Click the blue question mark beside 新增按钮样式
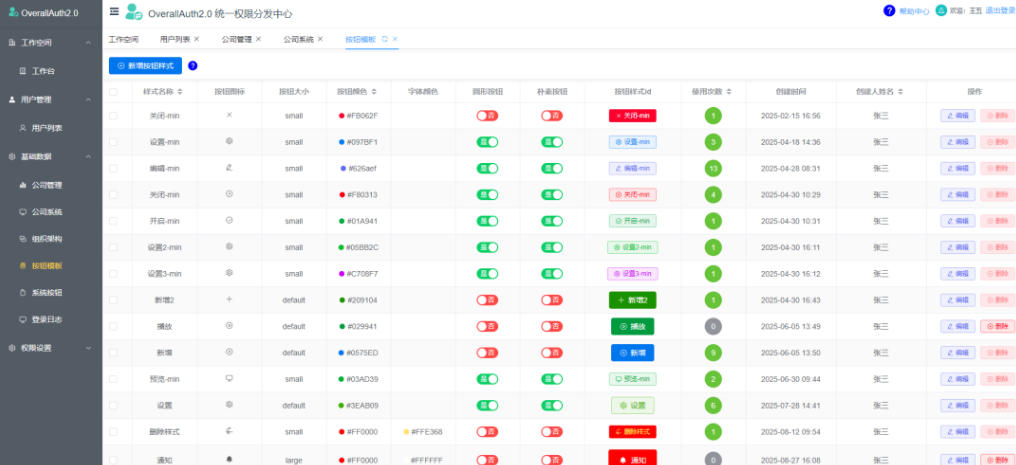The width and height of the screenshot is (1016, 465). tap(193, 66)
